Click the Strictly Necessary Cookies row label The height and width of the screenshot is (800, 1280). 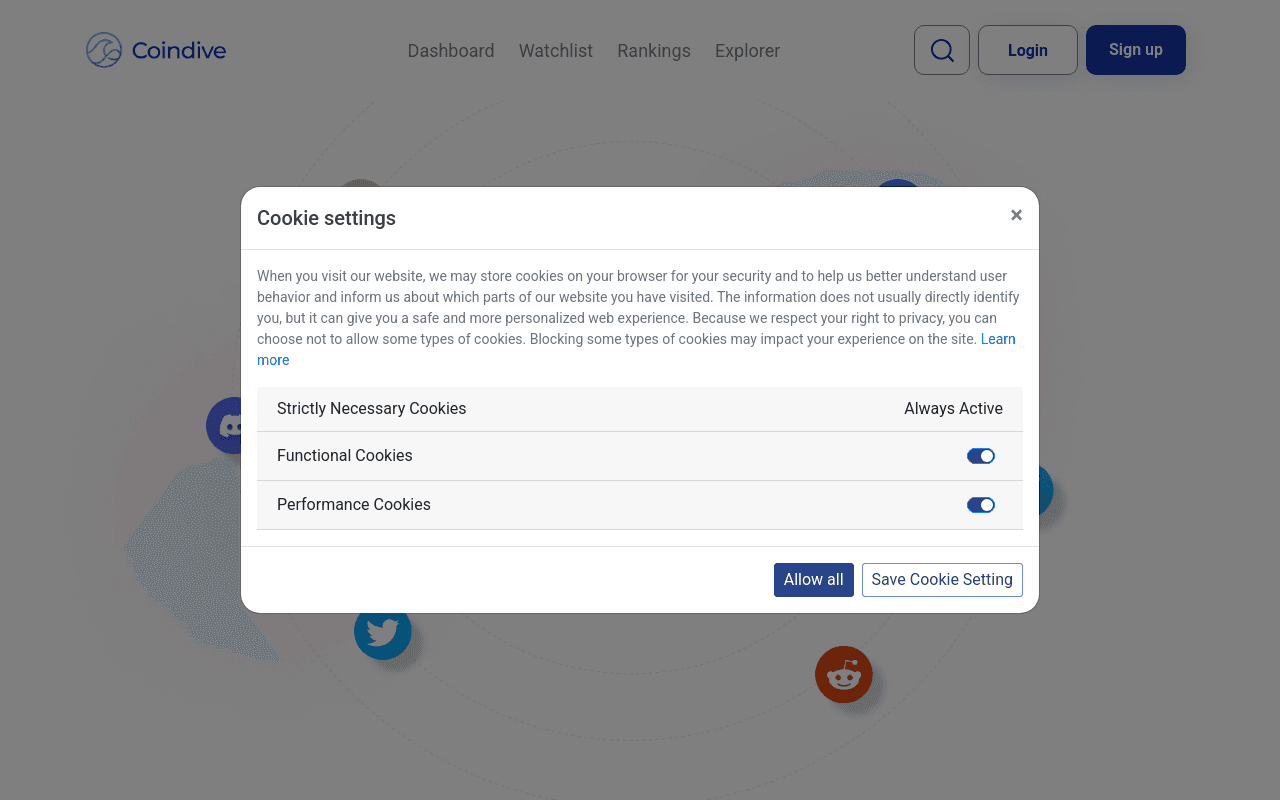372,408
